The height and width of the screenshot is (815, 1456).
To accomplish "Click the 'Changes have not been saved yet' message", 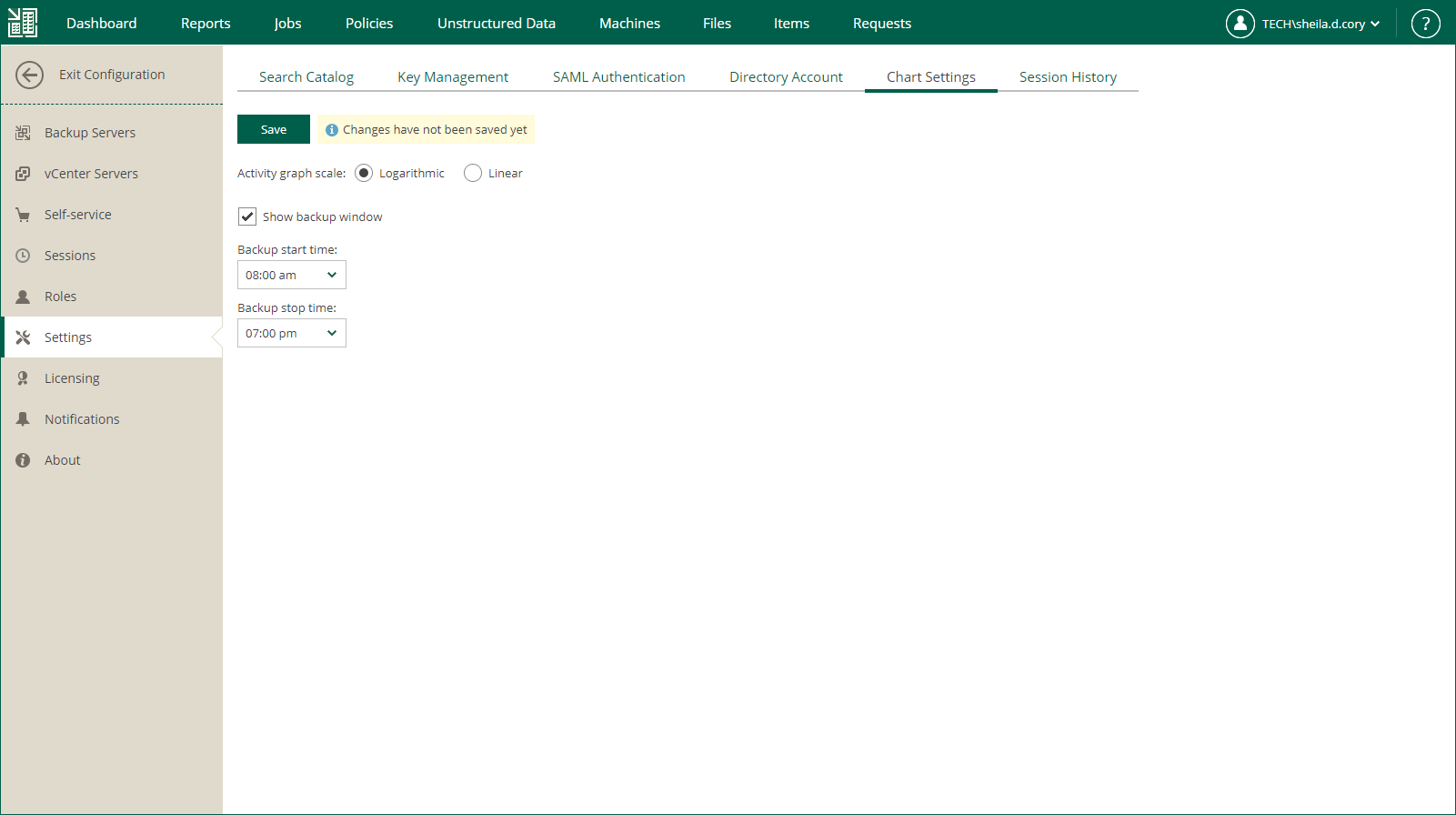I will [435, 130].
